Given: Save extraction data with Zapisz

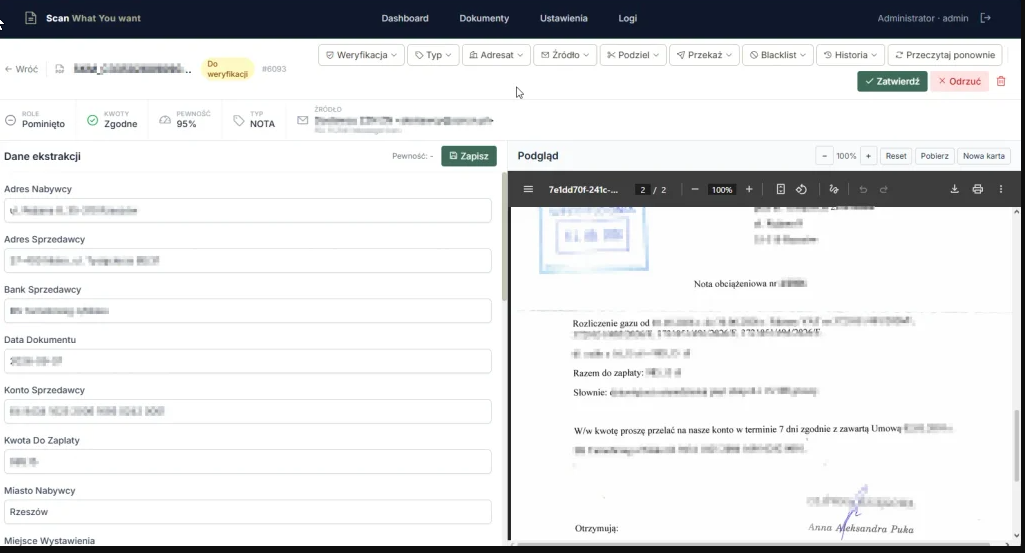Looking at the screenshot, I should point(469,156).
